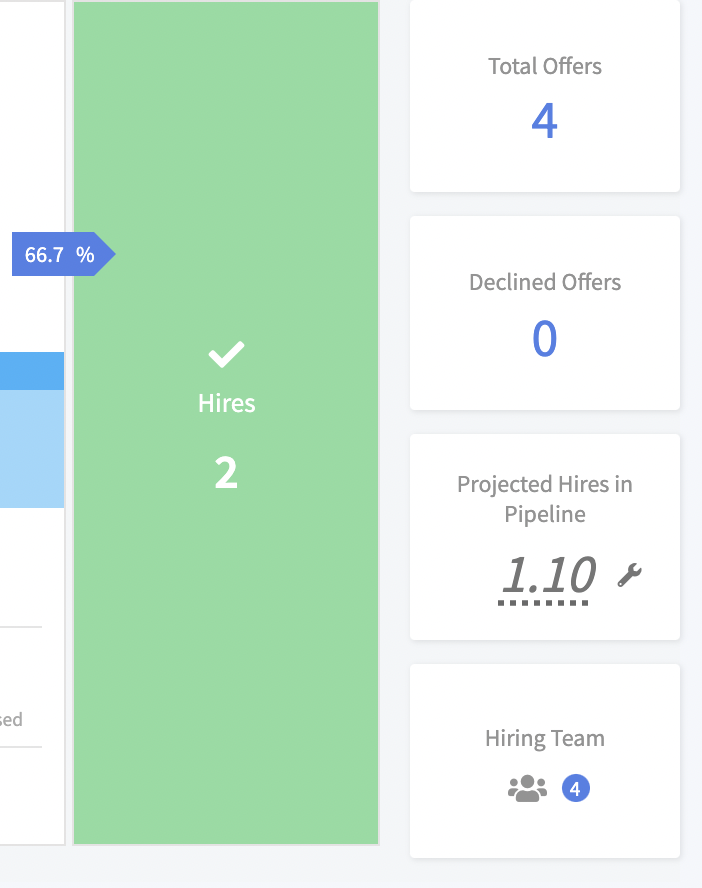702x888 pixels.
Task: Open the Total Offers value 4
Action: click(544, 121)
